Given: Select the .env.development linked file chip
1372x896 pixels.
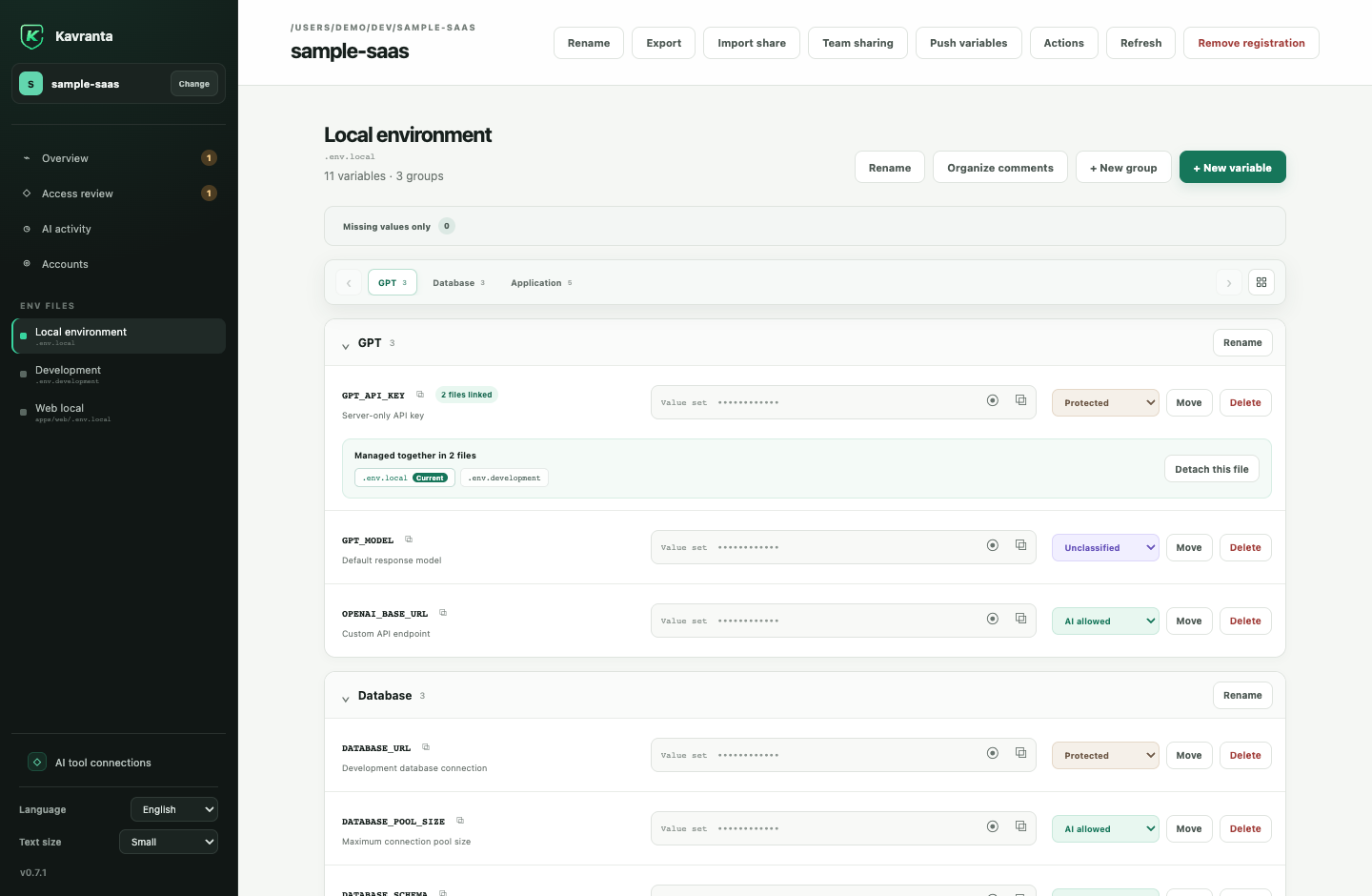Looking at the screenshot, I should (504, 479).
